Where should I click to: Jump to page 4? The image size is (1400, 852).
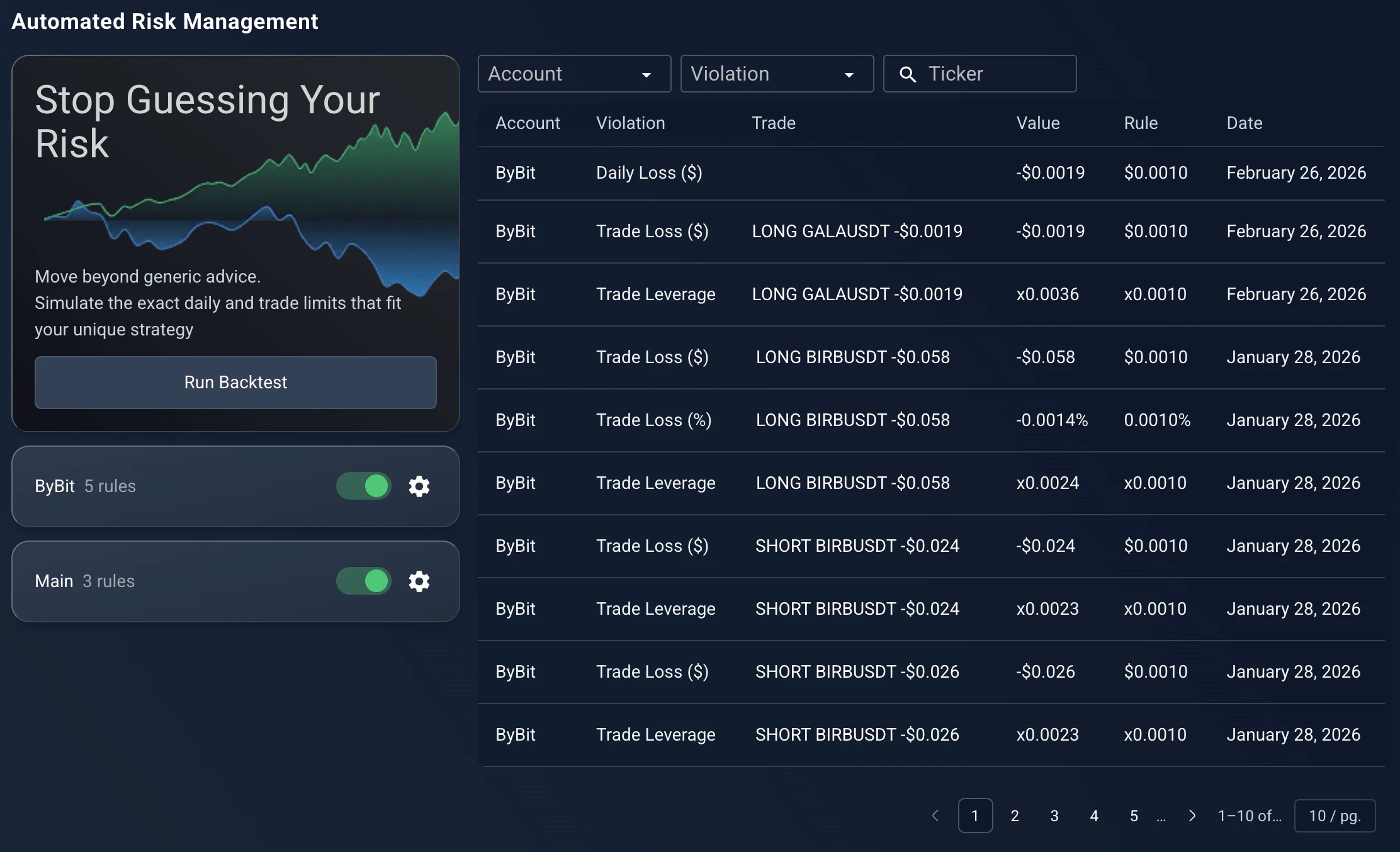click(1094, 816)
